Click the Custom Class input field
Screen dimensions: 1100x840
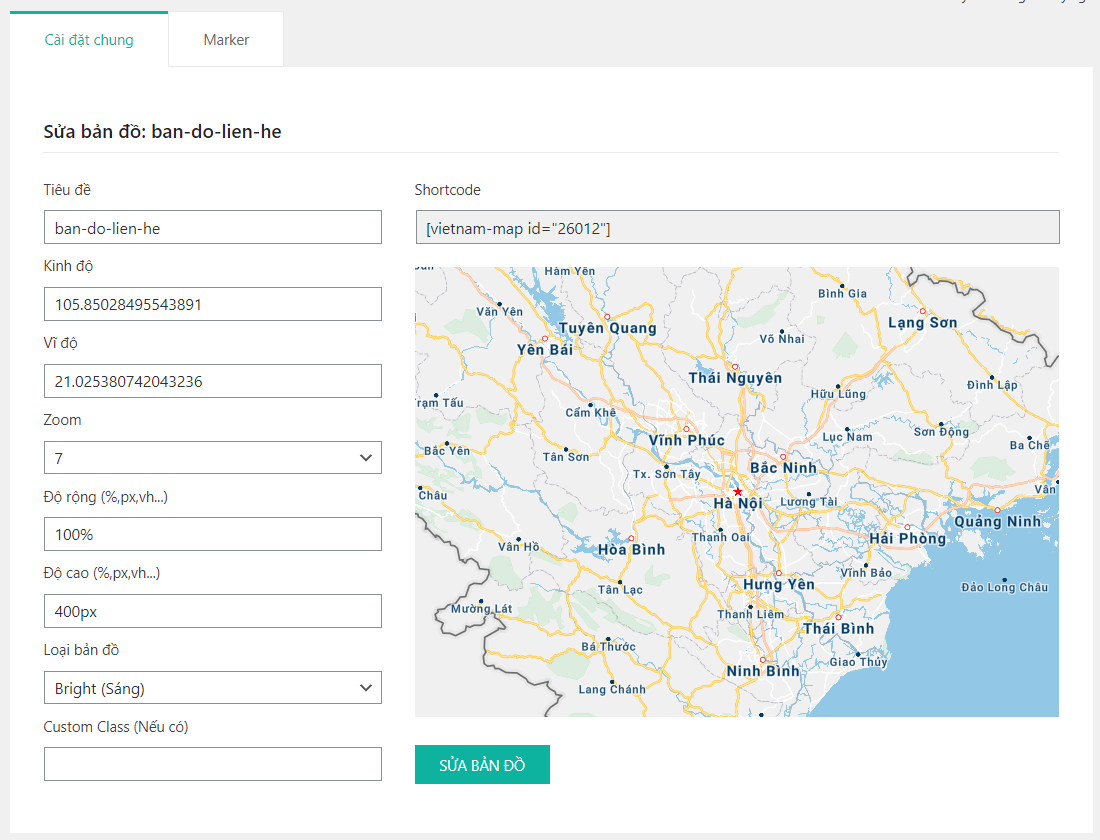(213, 764)
